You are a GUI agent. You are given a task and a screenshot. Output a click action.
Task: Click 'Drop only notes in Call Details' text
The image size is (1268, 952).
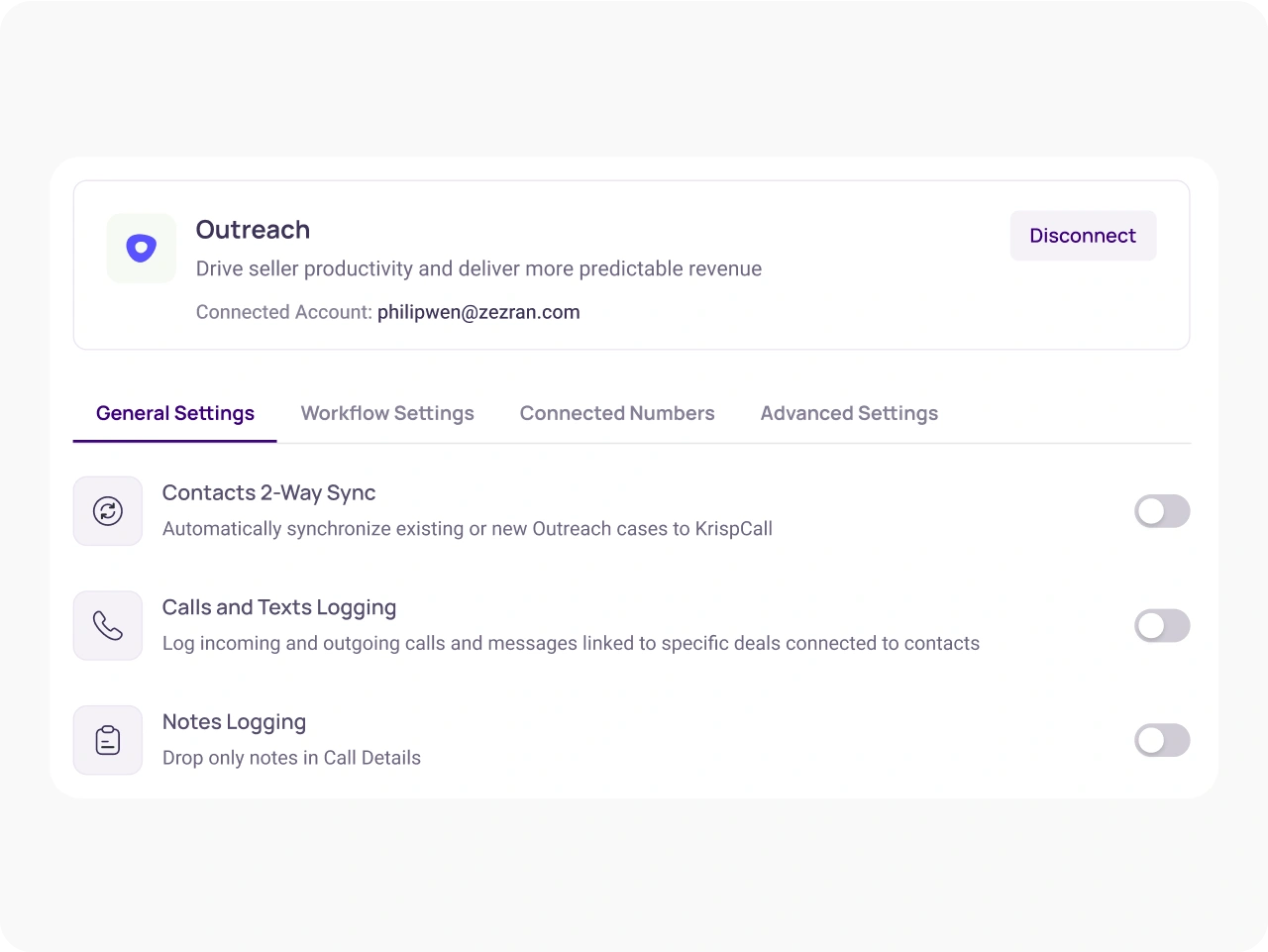click(x=291, y=758)
